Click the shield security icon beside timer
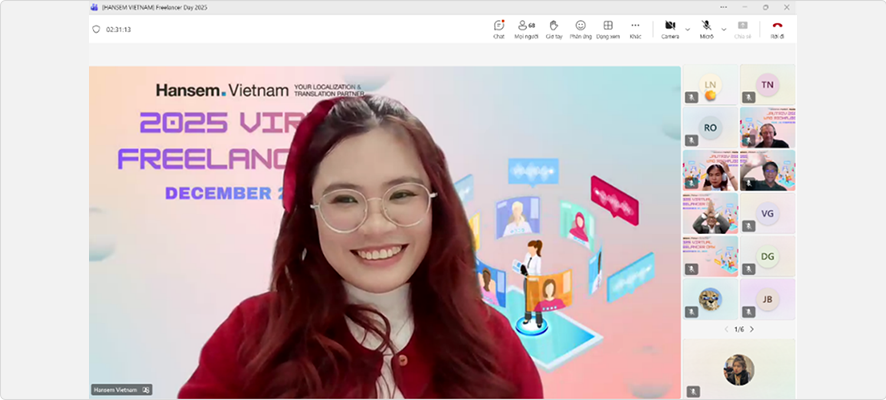Image resolution: width=886 pixels, height=400 pixels. coord(96,29)
